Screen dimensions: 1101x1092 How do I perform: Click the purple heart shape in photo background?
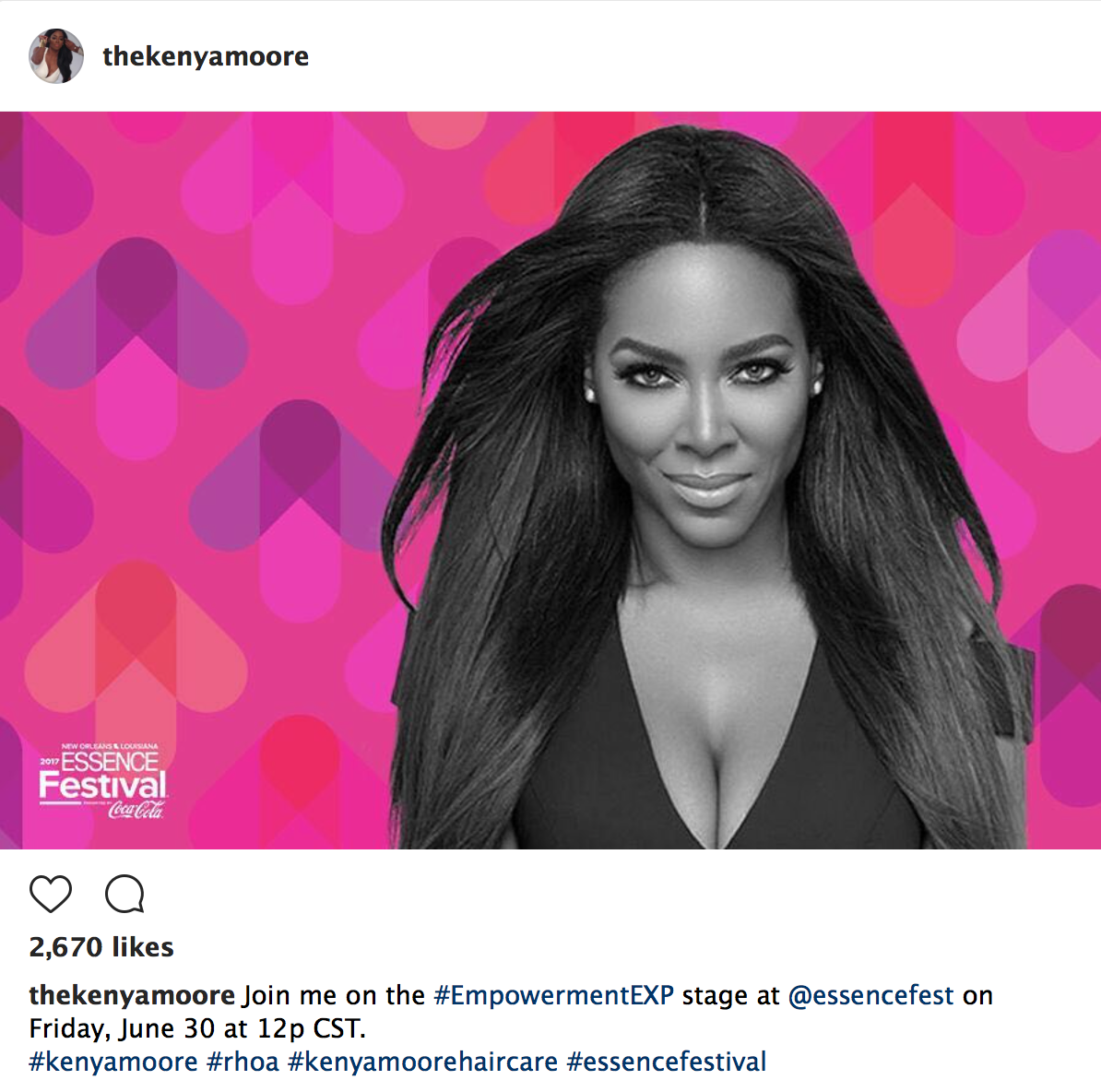click(x=136, y=313)
